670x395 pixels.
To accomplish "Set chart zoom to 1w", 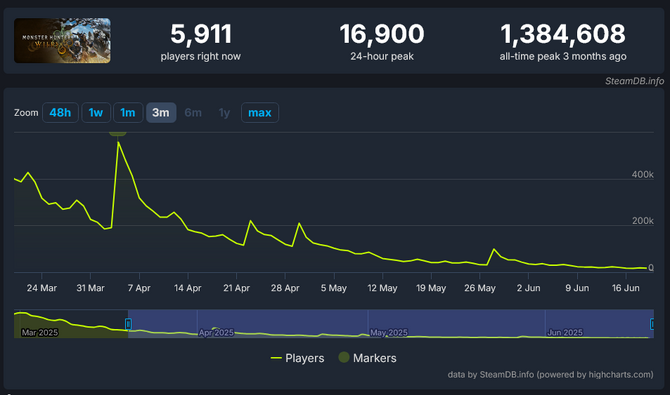I will pyautogui.click(x=96, y=112).
